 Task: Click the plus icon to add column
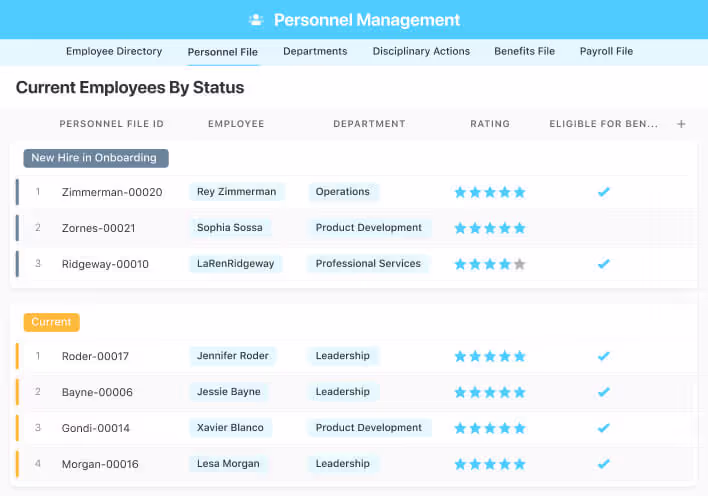pos(681,124)
